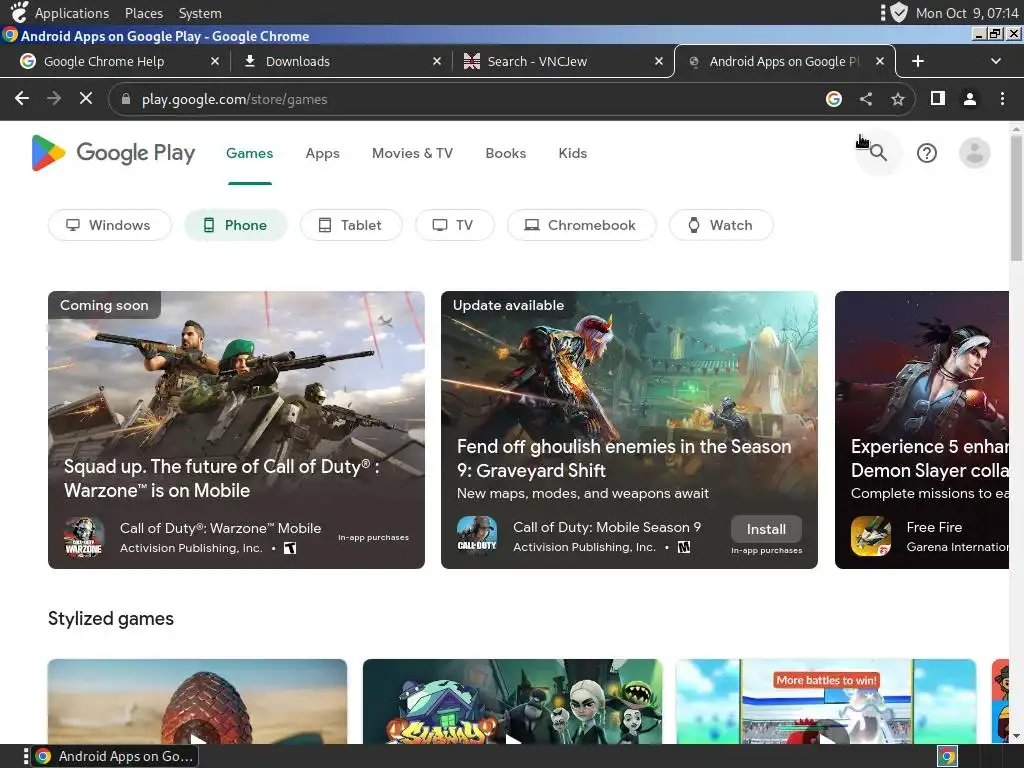
Task: Open Chrome's three-dot menu
Action: (x=1002, y=99)
